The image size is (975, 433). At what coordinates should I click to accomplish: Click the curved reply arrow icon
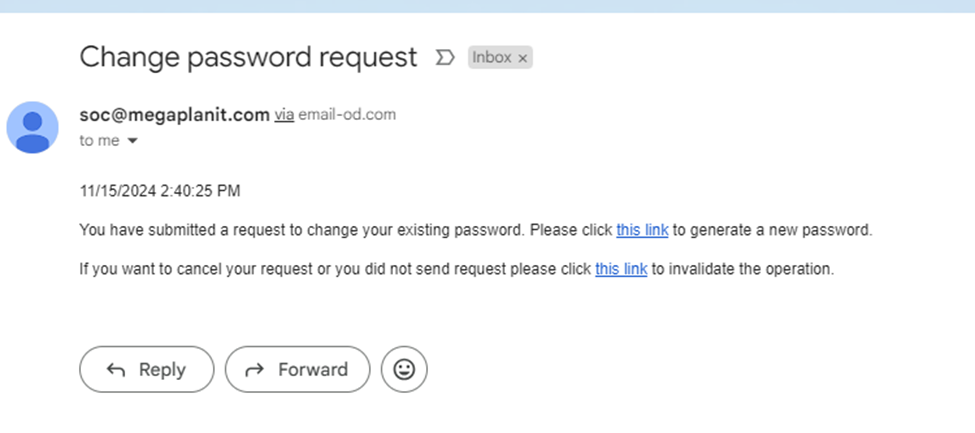pos(116,370)
